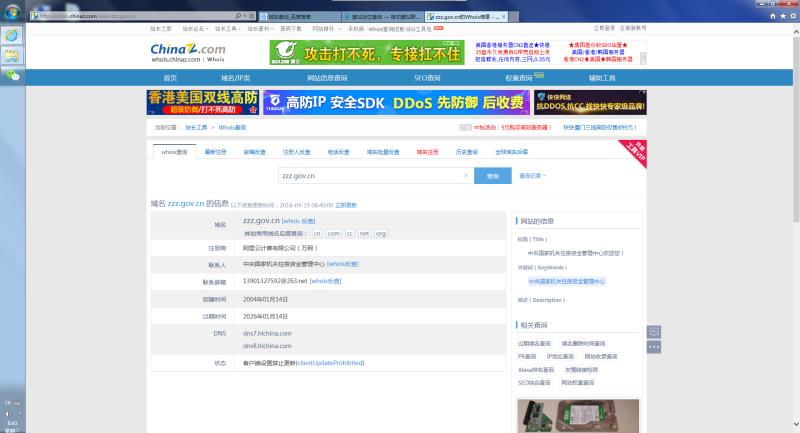Click the address bar search magnifier icon
The height and width of the screenshot is (433, 800).
point(238,16)
